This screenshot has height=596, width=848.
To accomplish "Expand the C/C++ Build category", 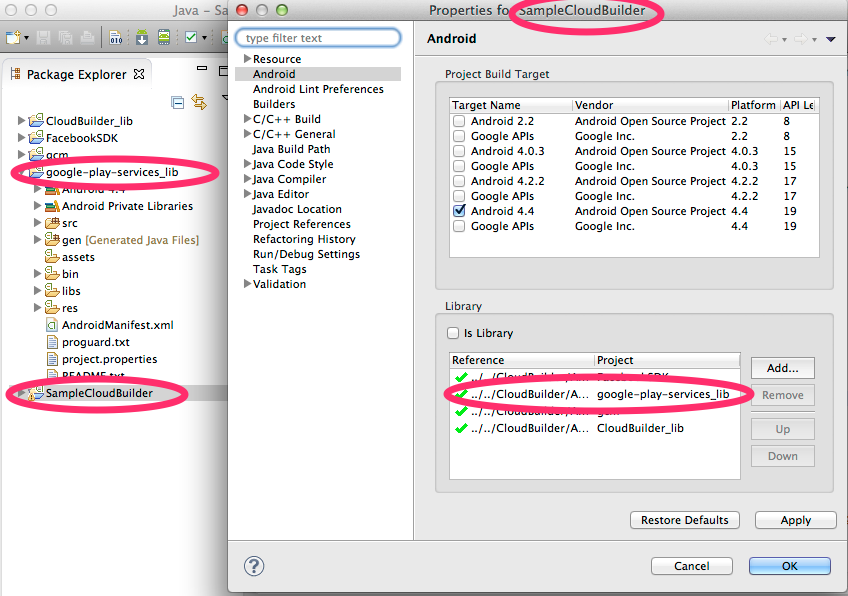I will [247, 118].
